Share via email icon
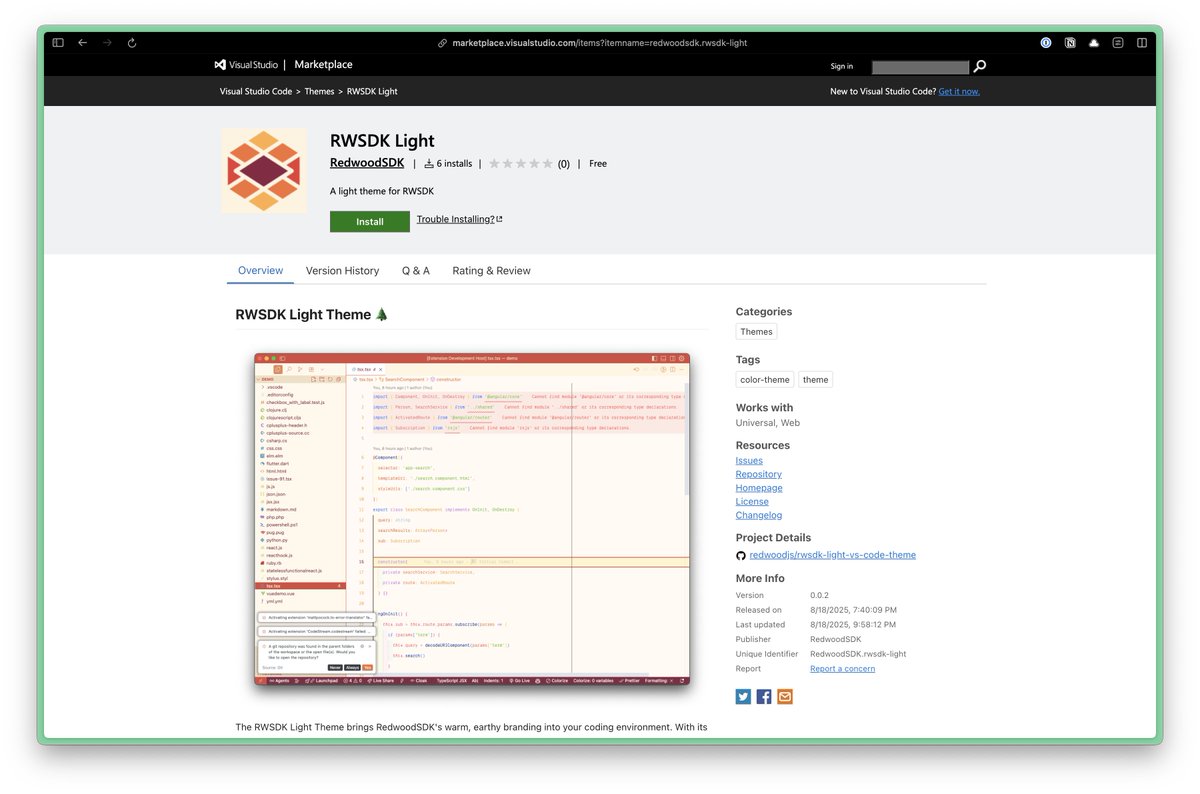 785,696
